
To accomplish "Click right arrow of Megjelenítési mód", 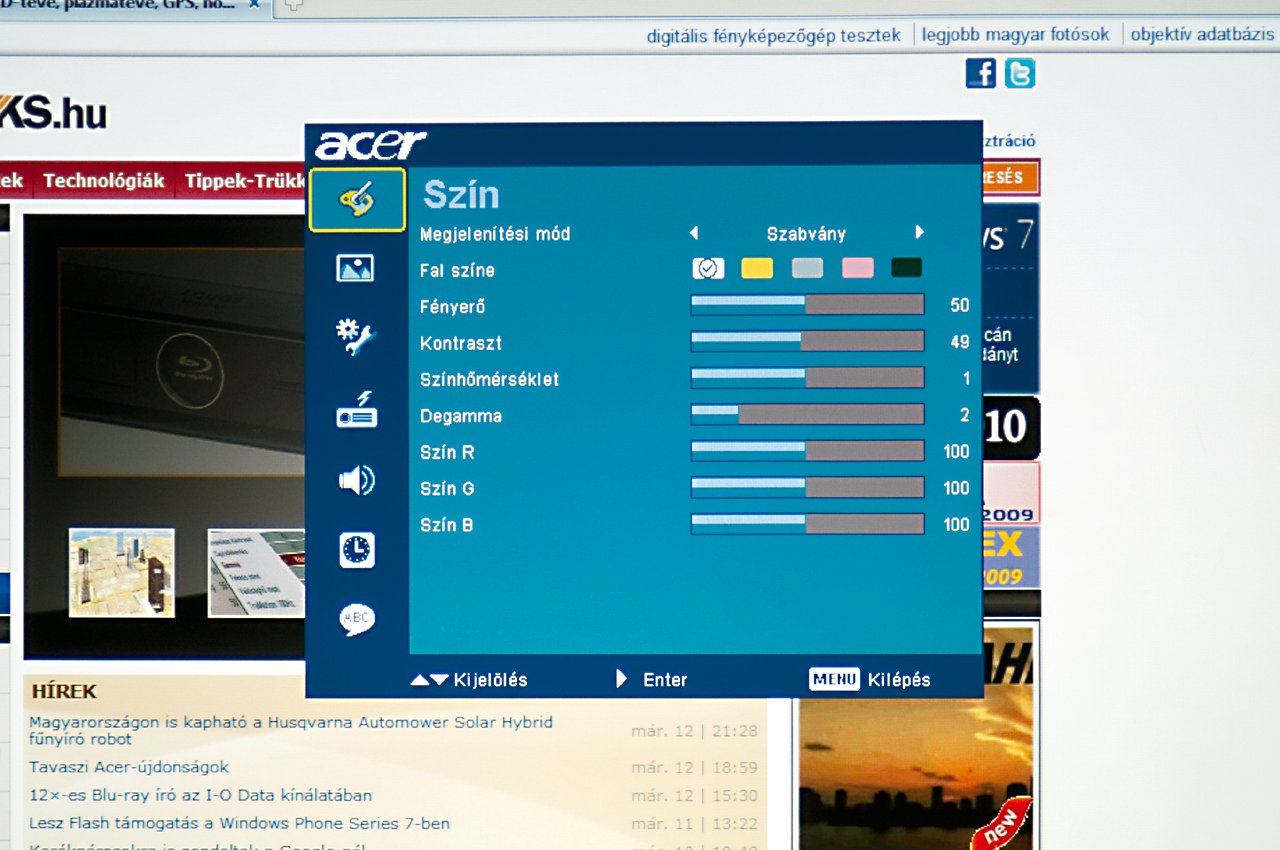I will pos(919,233).
